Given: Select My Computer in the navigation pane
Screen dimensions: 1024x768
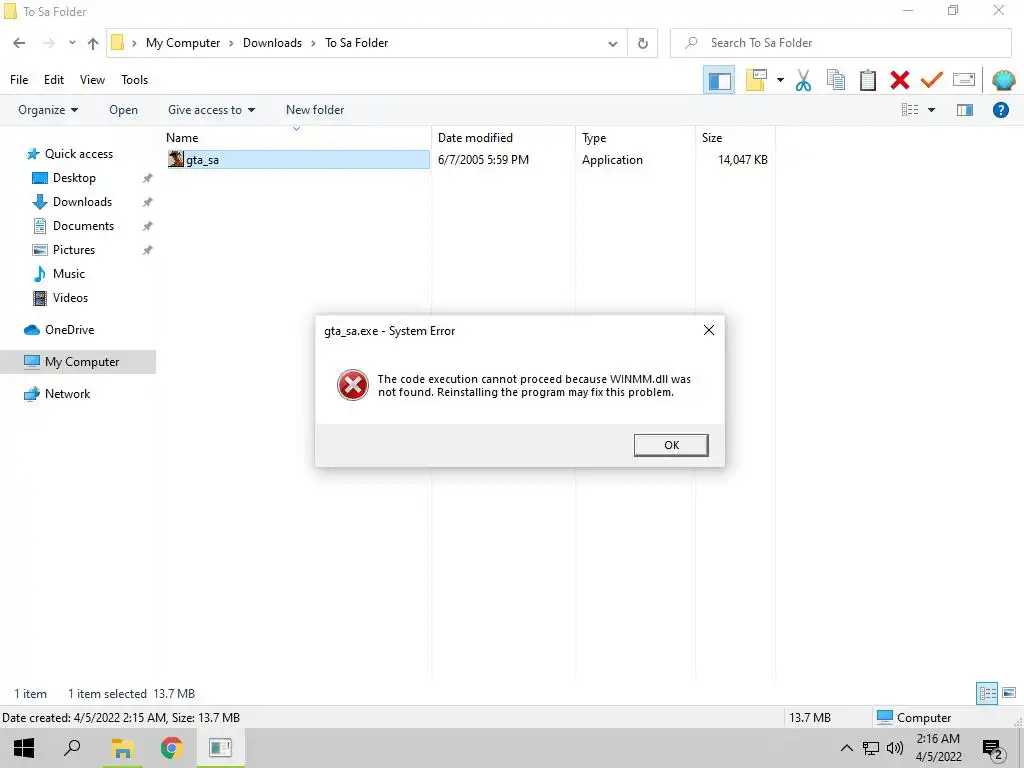Looking at the screenshot, I should pos(78,362).
